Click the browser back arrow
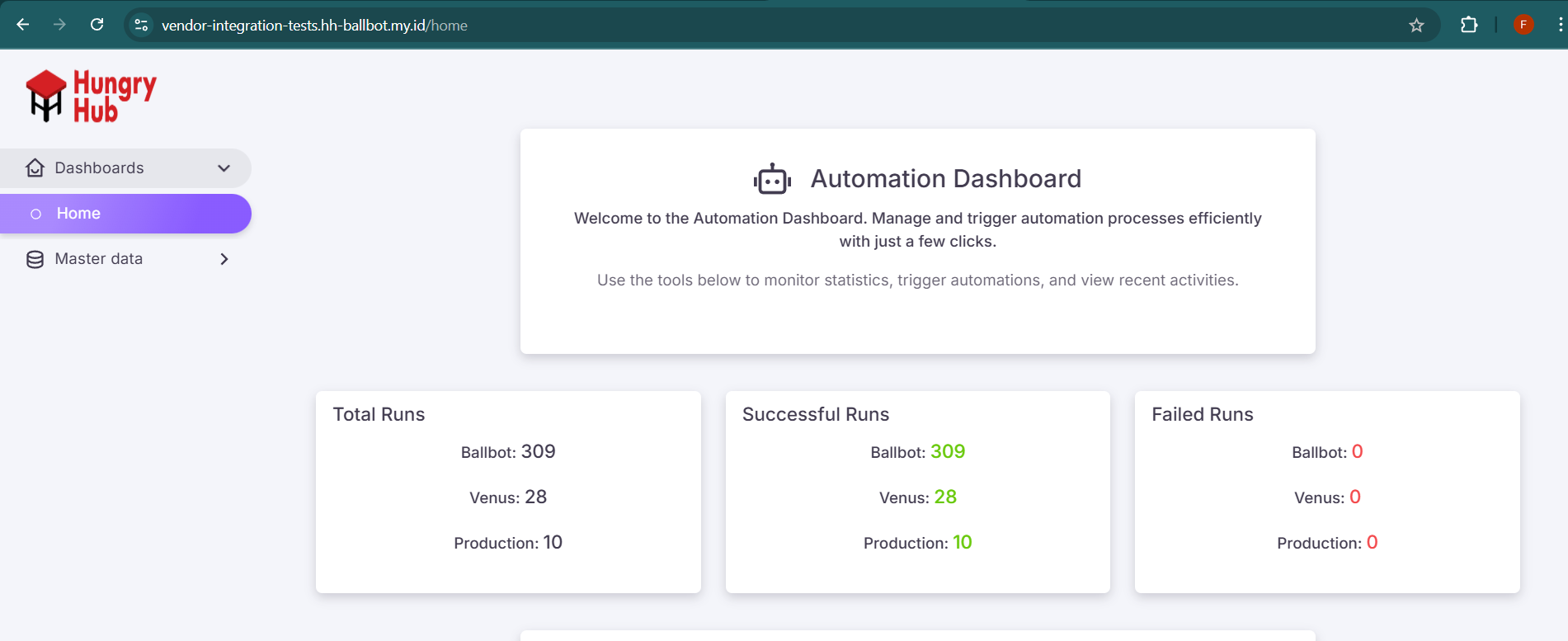 click(x=23, y=25)
